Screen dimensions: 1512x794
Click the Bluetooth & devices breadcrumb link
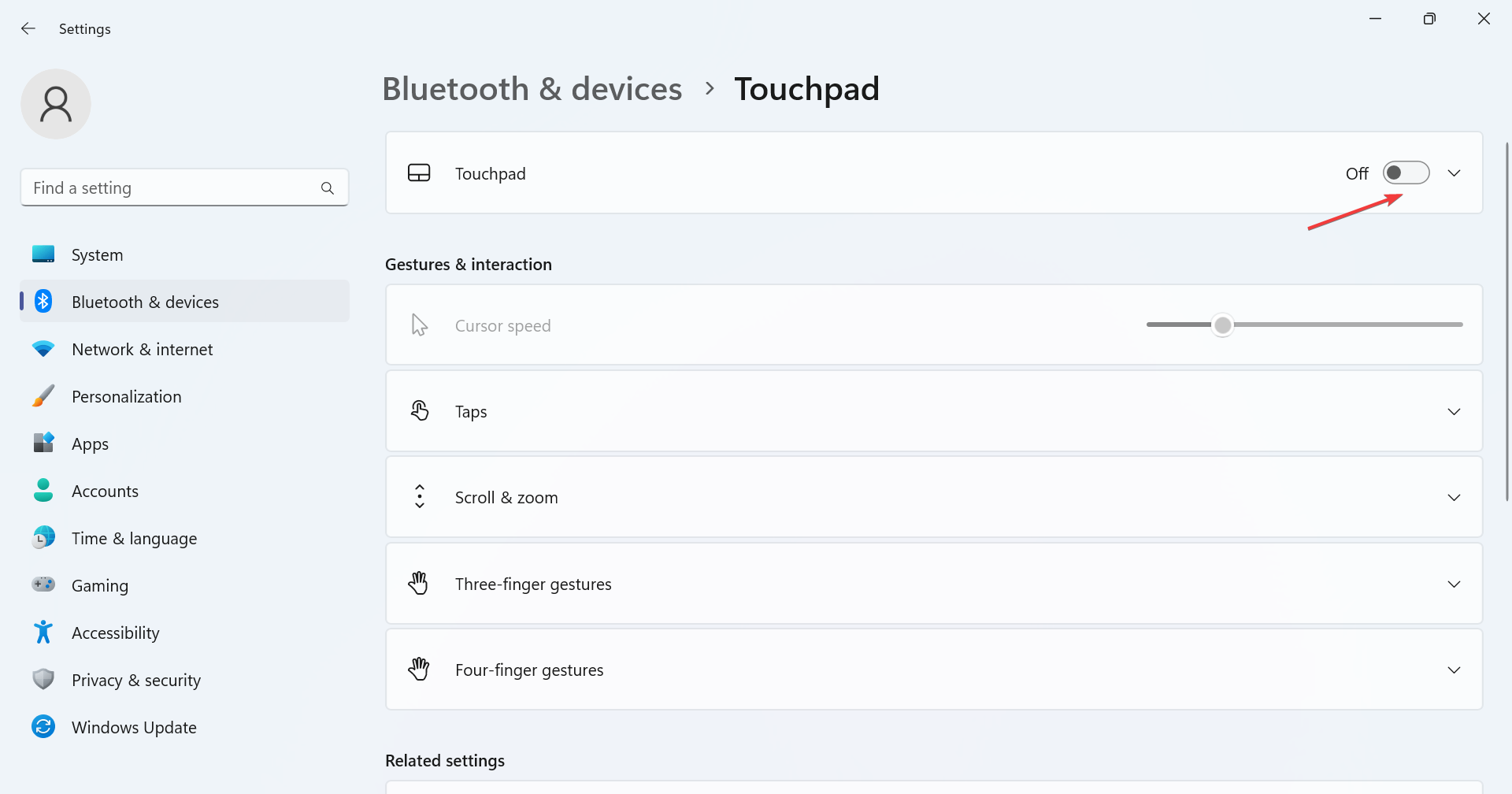point(532,89)
